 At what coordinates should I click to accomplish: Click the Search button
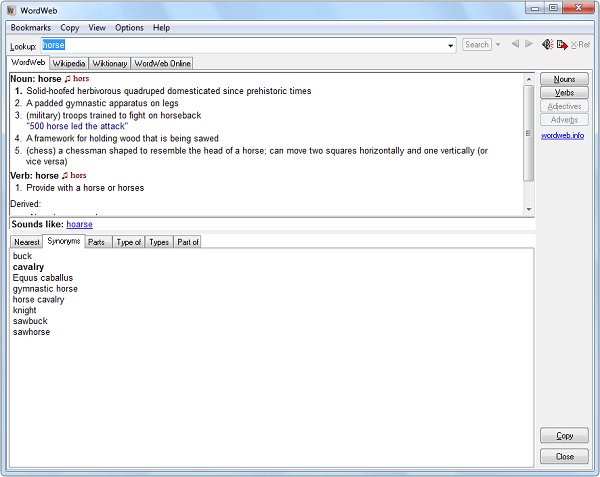(x=477, y=45)
